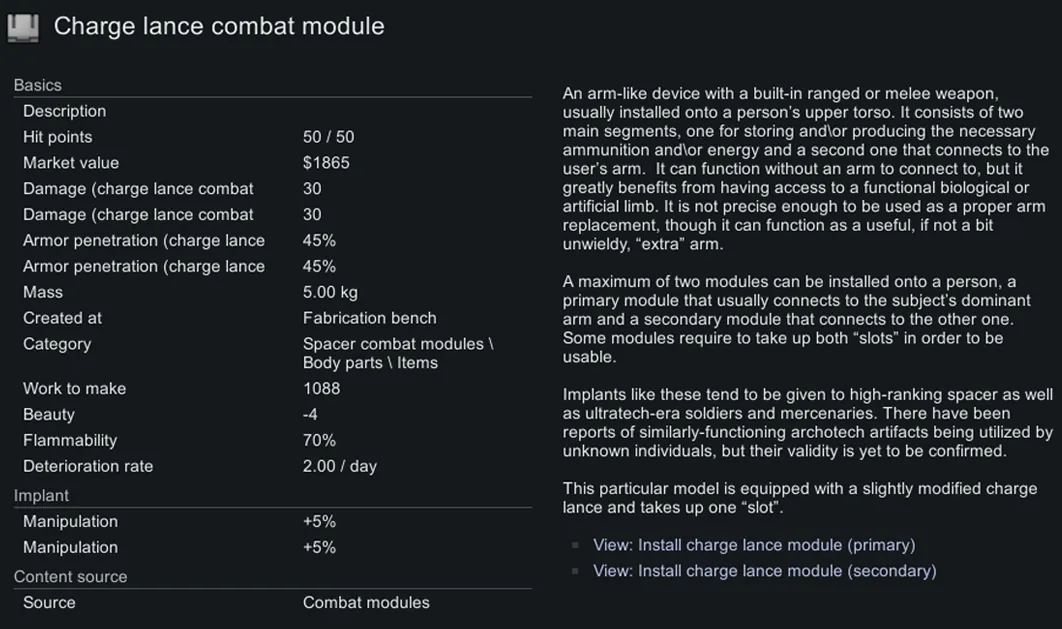Click the bullet beside the primary install link
Screen dimensions: 1062x629
[x=575, y=546]
